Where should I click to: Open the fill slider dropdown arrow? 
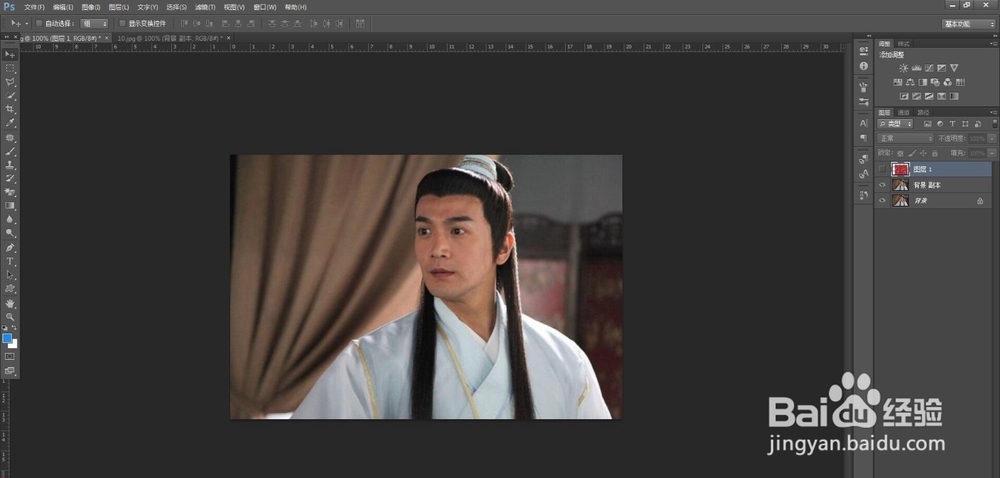point(992,153)
